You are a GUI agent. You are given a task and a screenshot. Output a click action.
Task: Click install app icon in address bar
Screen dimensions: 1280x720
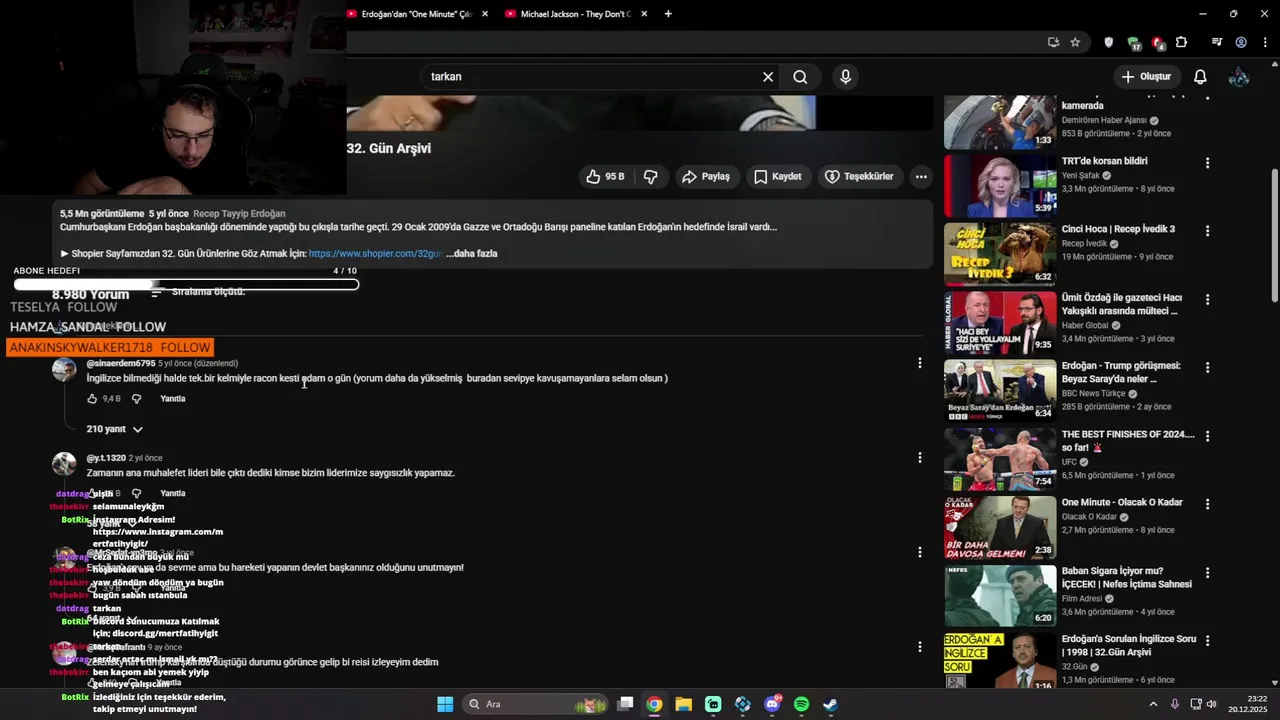1053,42
